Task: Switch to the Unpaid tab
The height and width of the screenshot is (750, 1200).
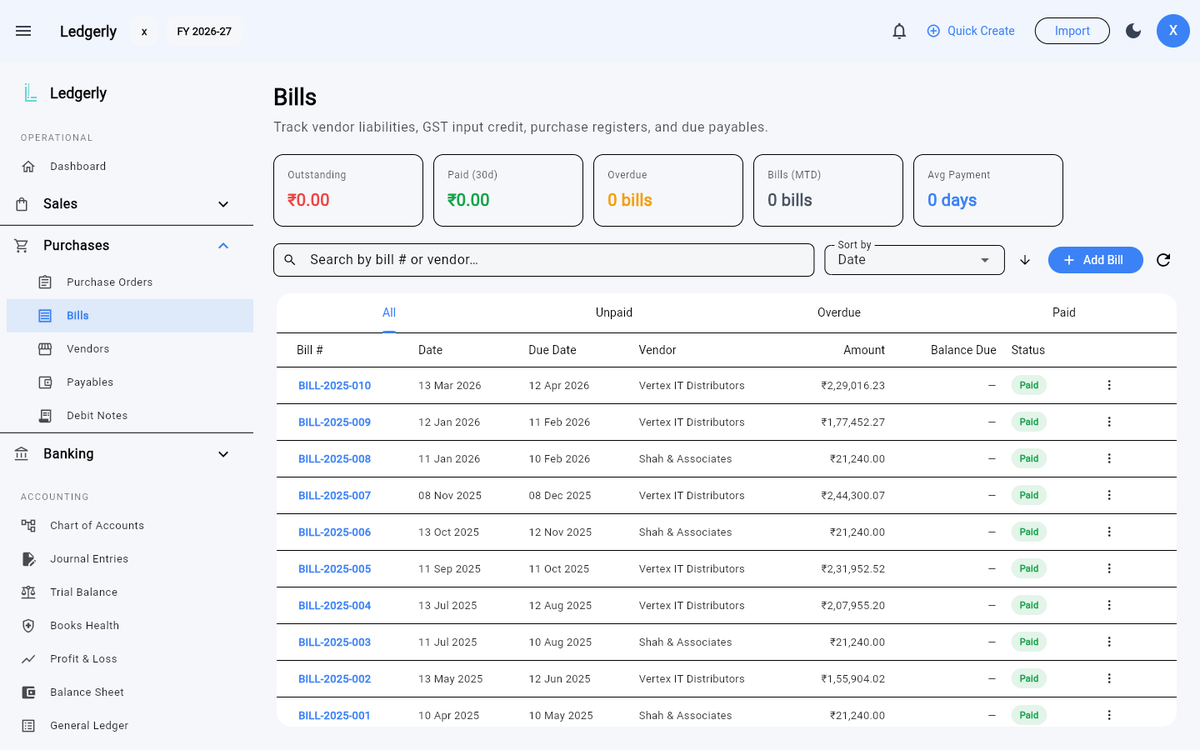Action: [614, 313]
